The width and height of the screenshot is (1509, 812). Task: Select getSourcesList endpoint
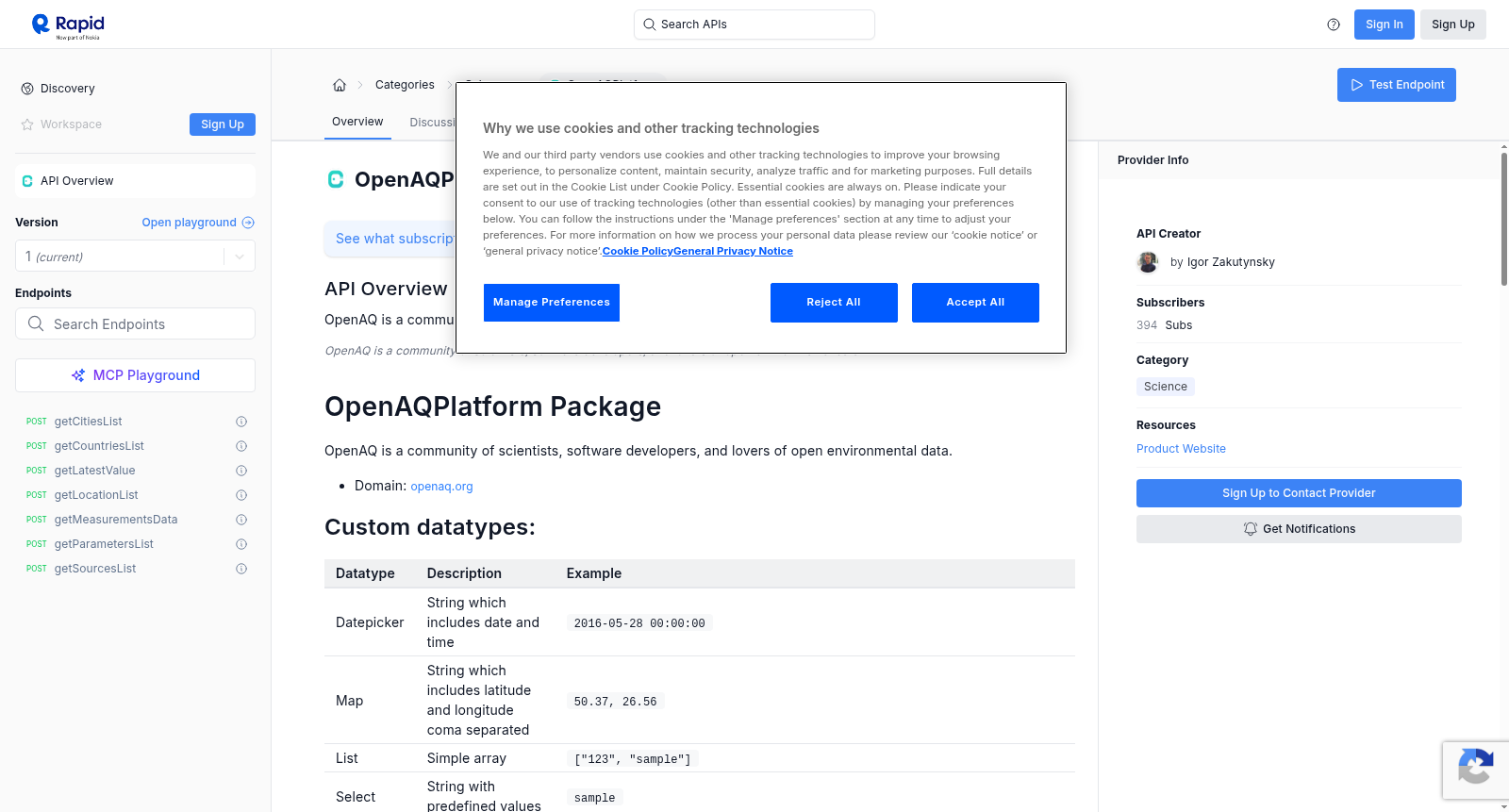(95, 569)
